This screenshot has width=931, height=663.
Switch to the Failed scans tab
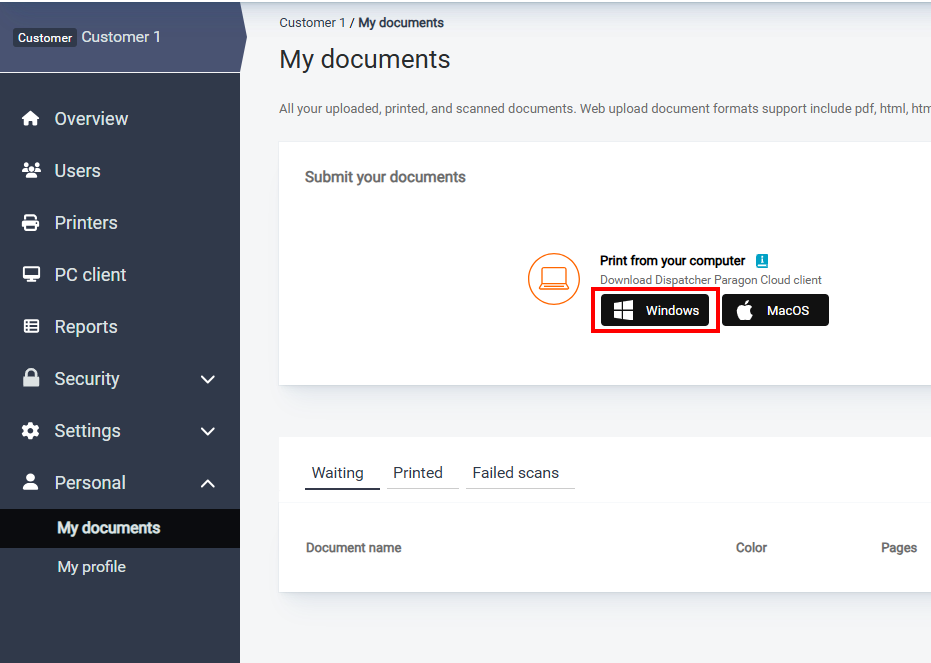[515, 473]
